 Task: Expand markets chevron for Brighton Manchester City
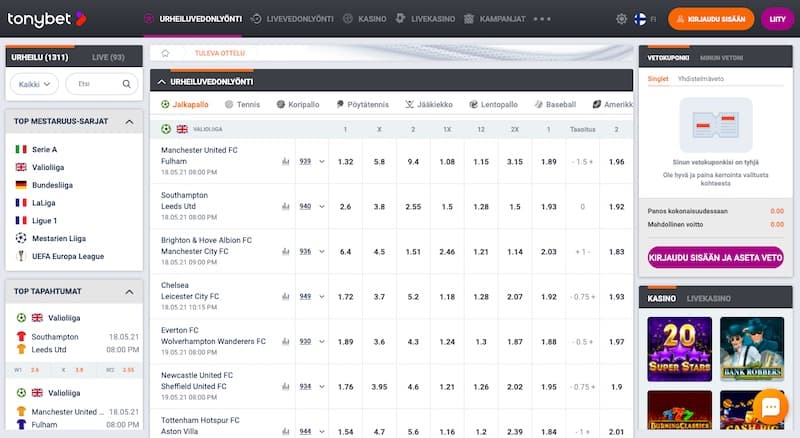(321, 251)
